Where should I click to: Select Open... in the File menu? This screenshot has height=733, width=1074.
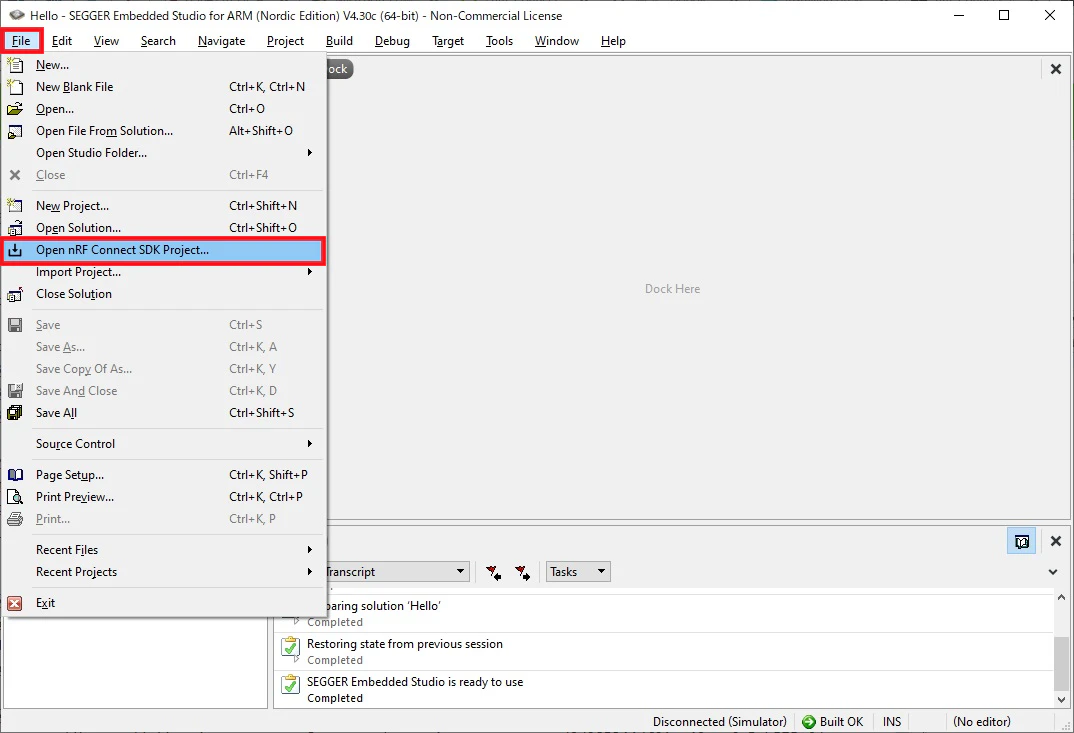[x=163, y=109]
